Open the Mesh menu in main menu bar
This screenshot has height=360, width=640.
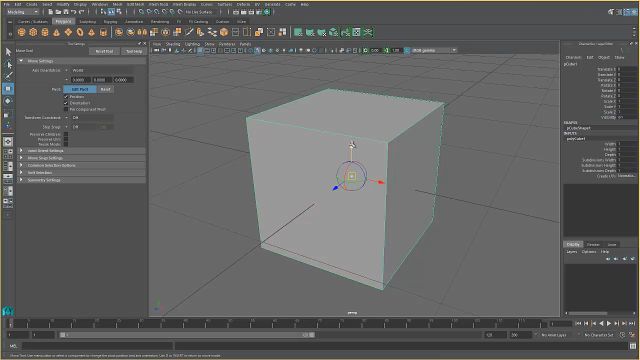[117, 4]
